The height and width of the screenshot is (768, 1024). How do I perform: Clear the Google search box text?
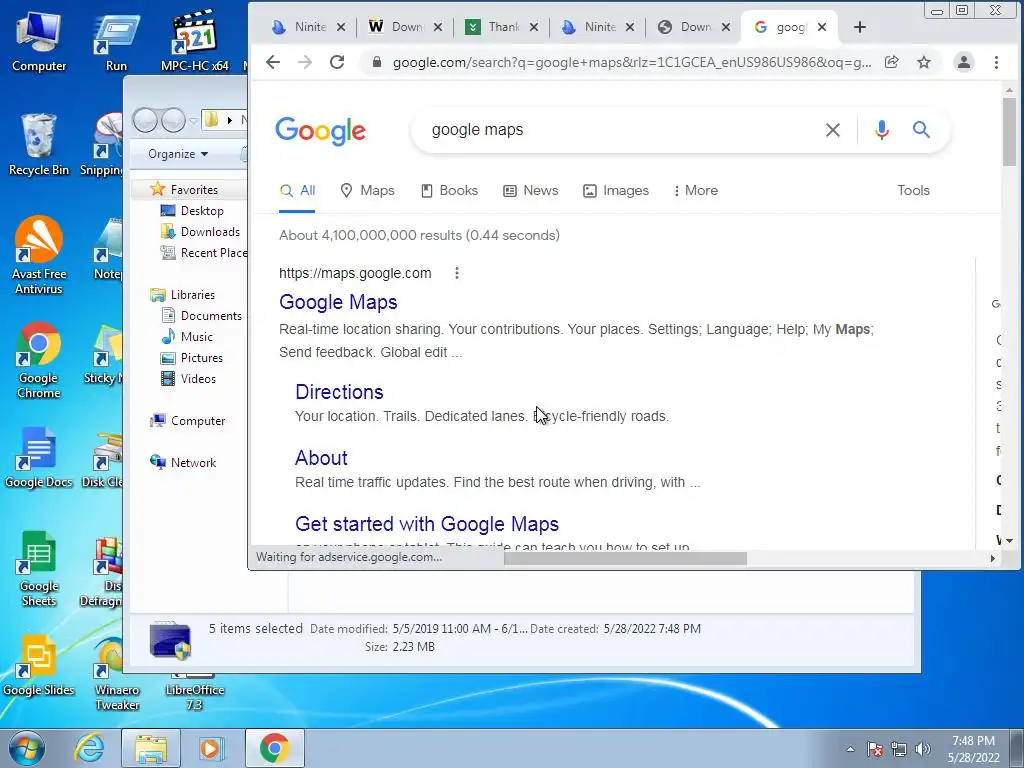833,130
